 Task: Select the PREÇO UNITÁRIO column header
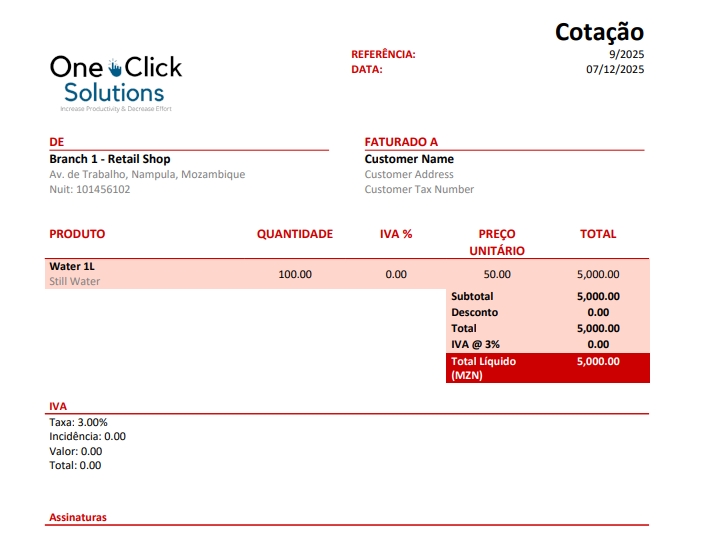pyautogui.click(x=497, y=242)
